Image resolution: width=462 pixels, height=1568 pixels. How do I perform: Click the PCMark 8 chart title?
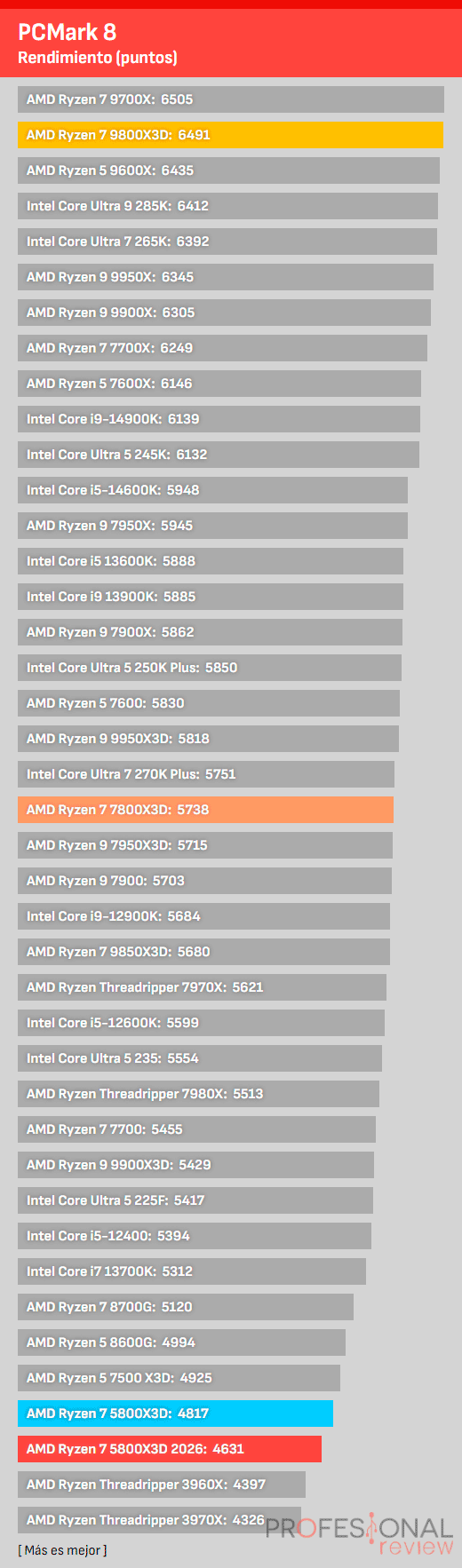coord(68,32)
